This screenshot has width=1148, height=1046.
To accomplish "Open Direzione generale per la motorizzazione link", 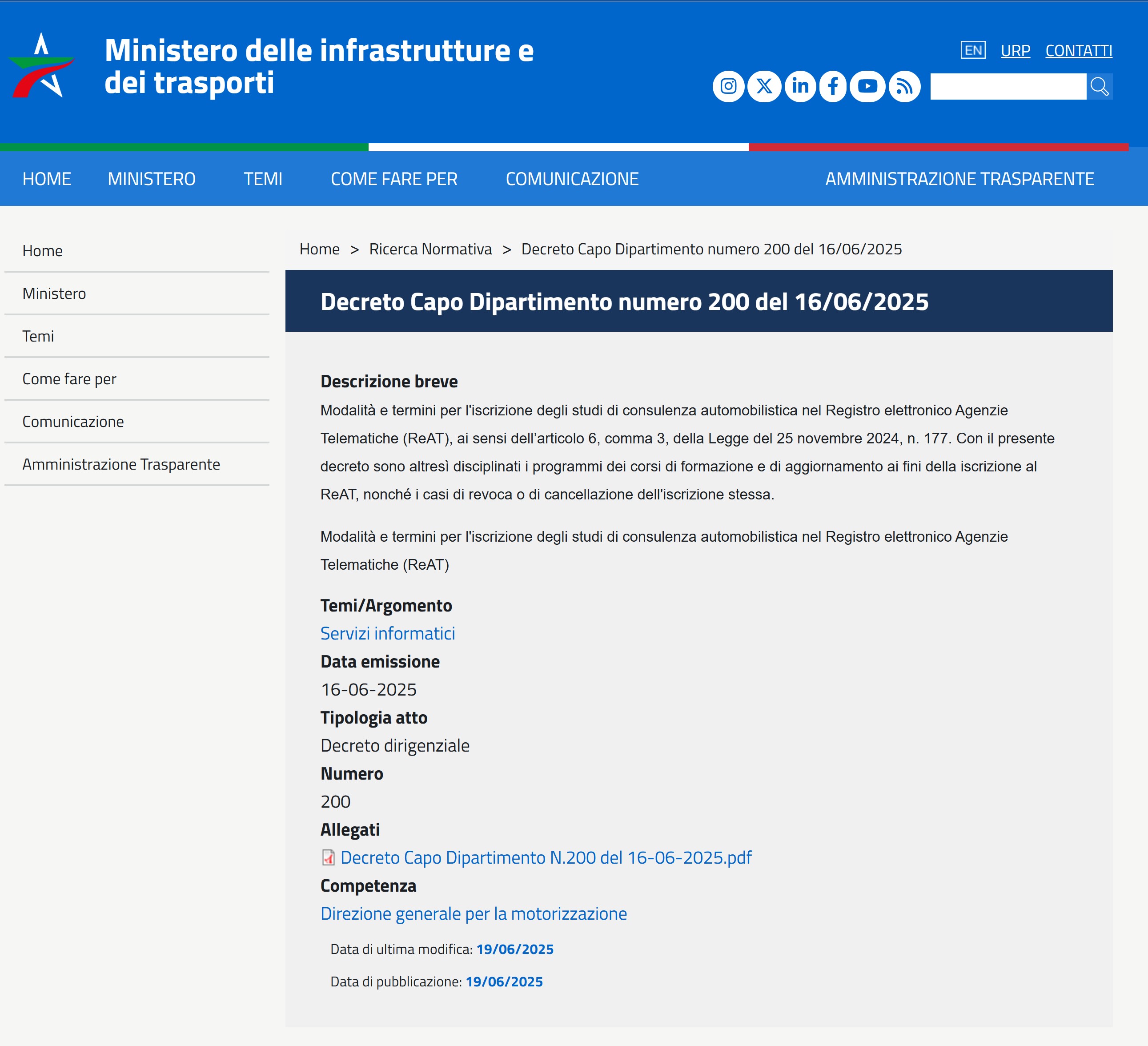I will (x=473, y=913).
